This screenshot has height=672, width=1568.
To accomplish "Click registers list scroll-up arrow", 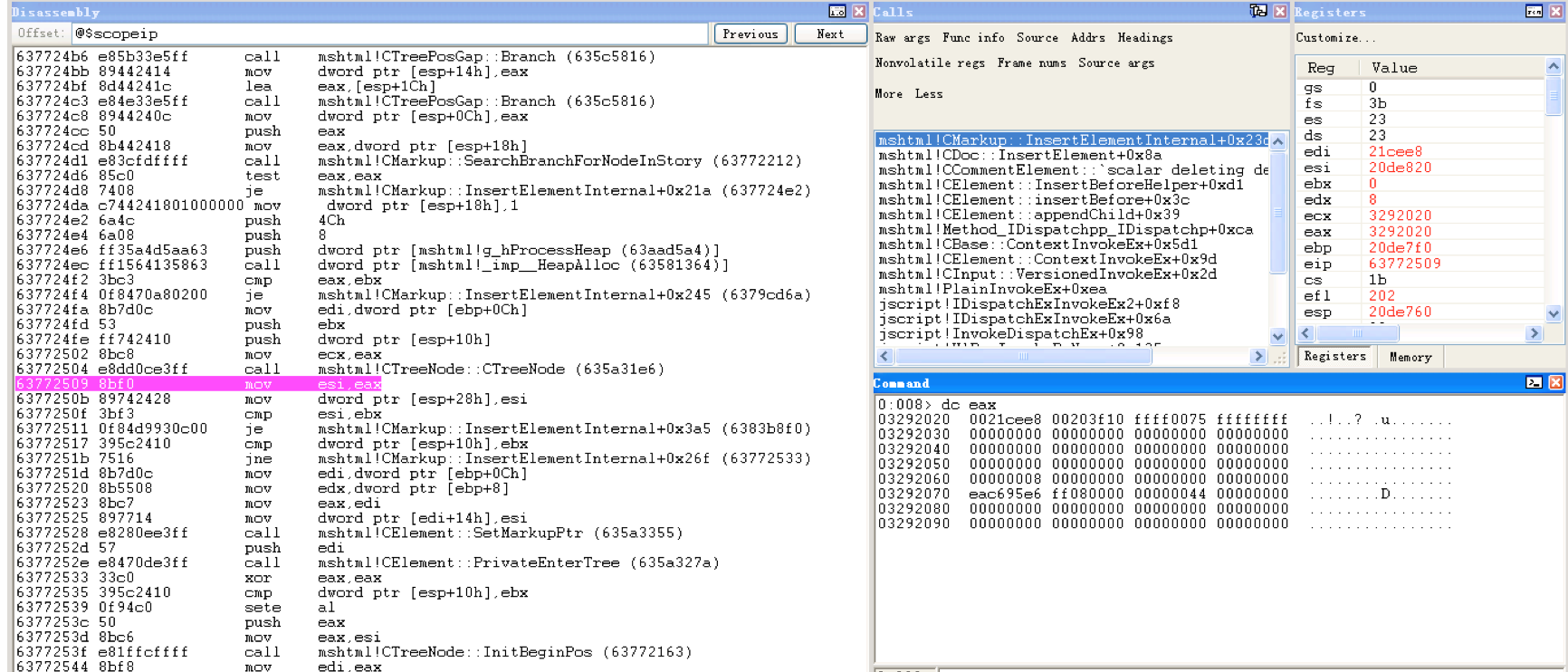I will tap(1554, 66).
